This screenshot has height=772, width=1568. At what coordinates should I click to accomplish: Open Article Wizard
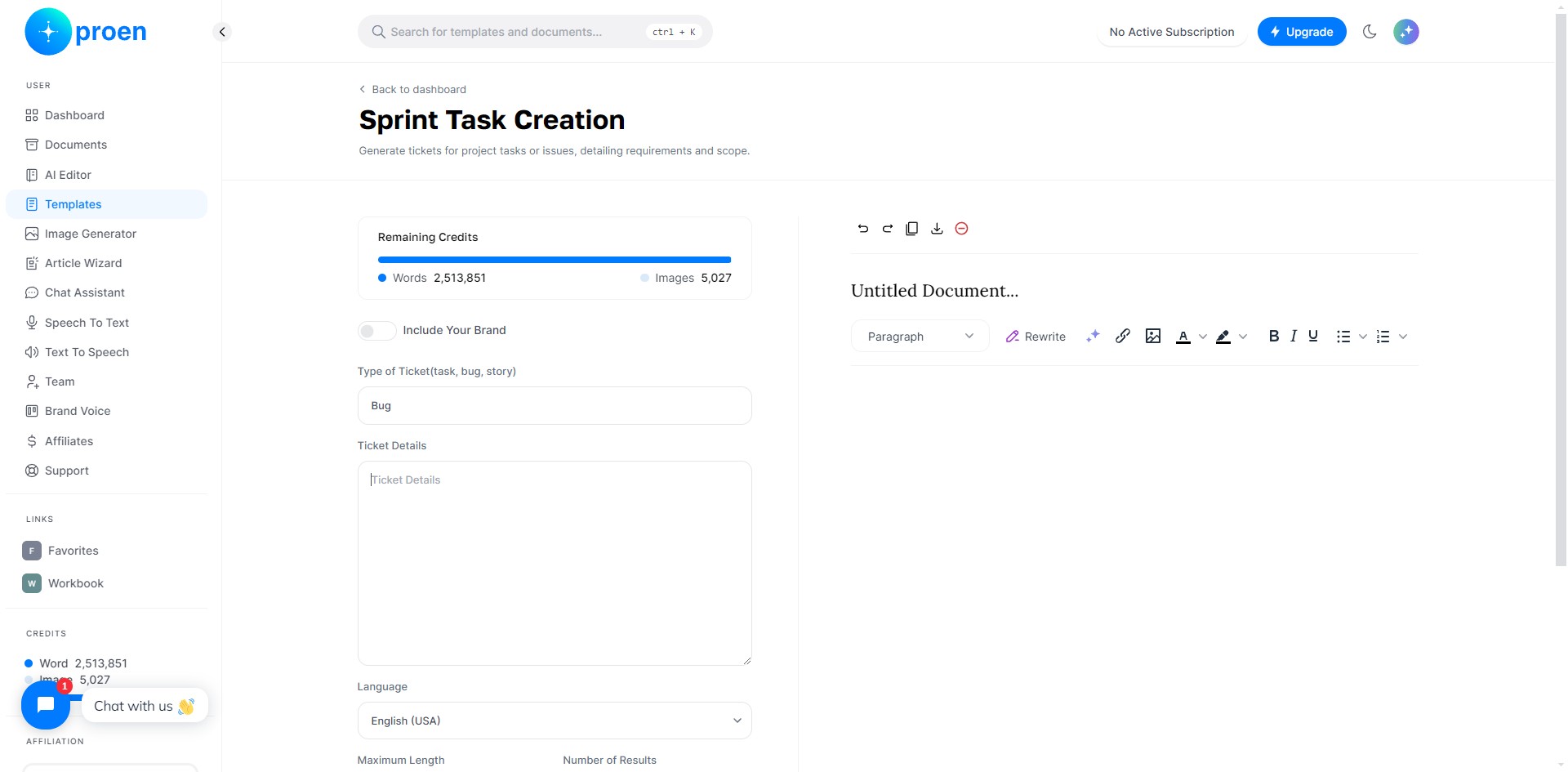pyautogui.click(x=106, y=263)
